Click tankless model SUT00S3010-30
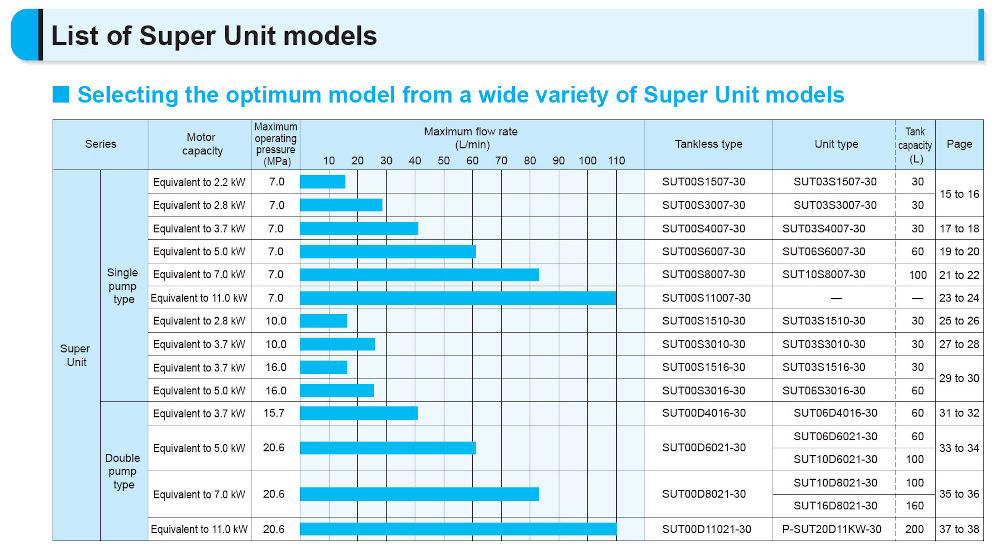 tap(703, 344)
